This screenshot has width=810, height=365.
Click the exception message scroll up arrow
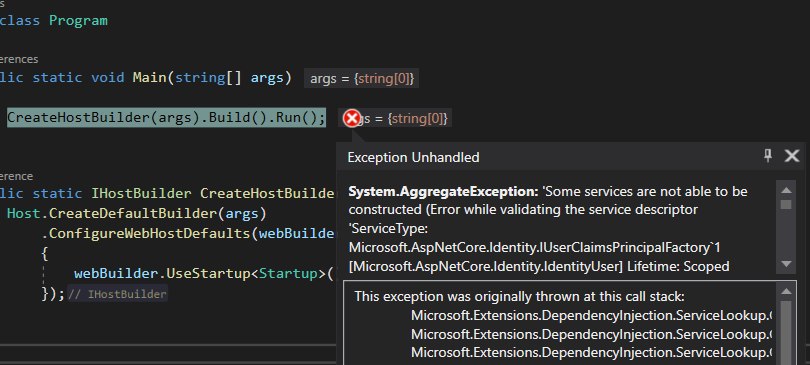pos(786,191)
